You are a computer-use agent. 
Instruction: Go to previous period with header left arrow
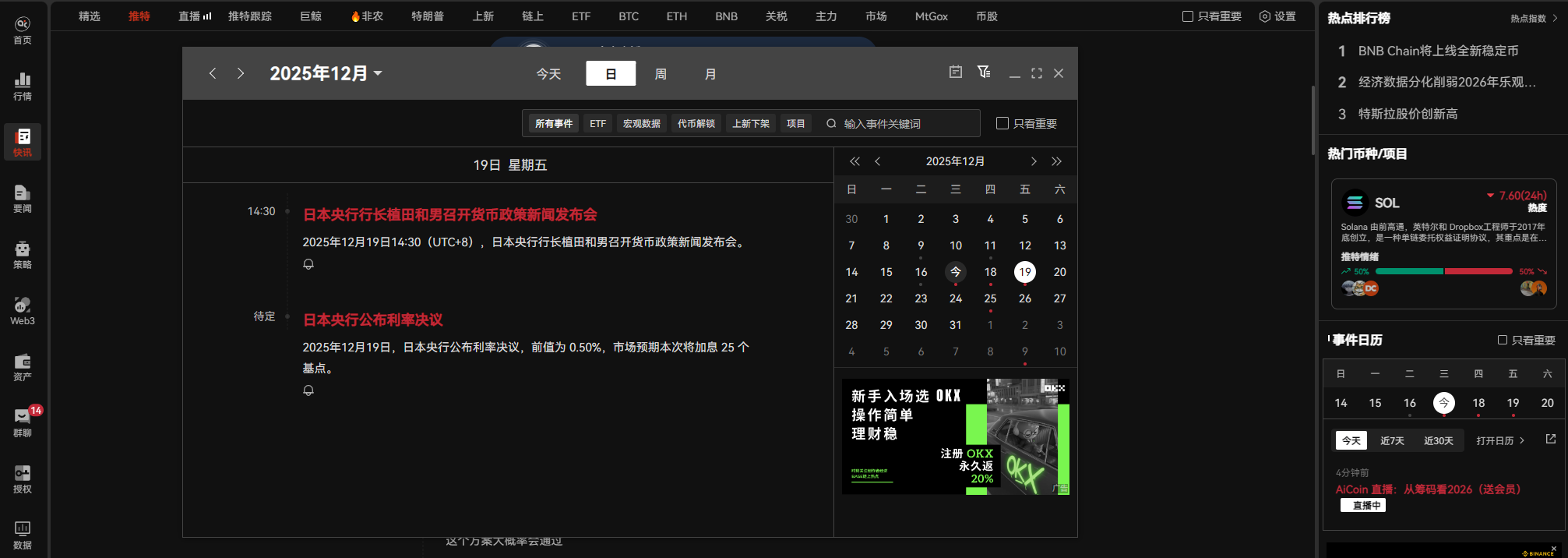coord(213,73)
